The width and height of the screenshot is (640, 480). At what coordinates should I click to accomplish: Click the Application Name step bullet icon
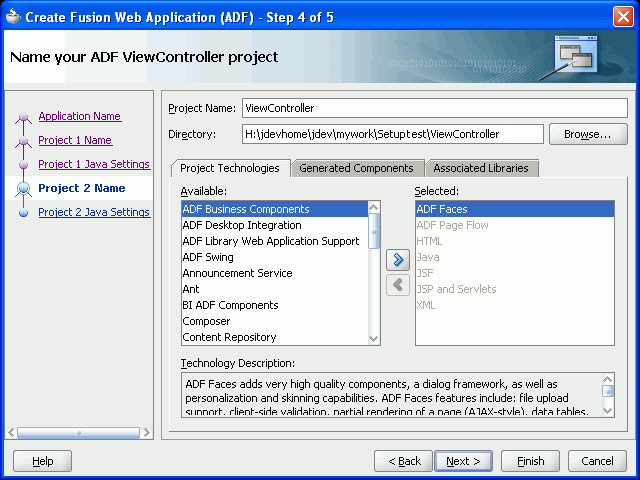tap(24, 117)
